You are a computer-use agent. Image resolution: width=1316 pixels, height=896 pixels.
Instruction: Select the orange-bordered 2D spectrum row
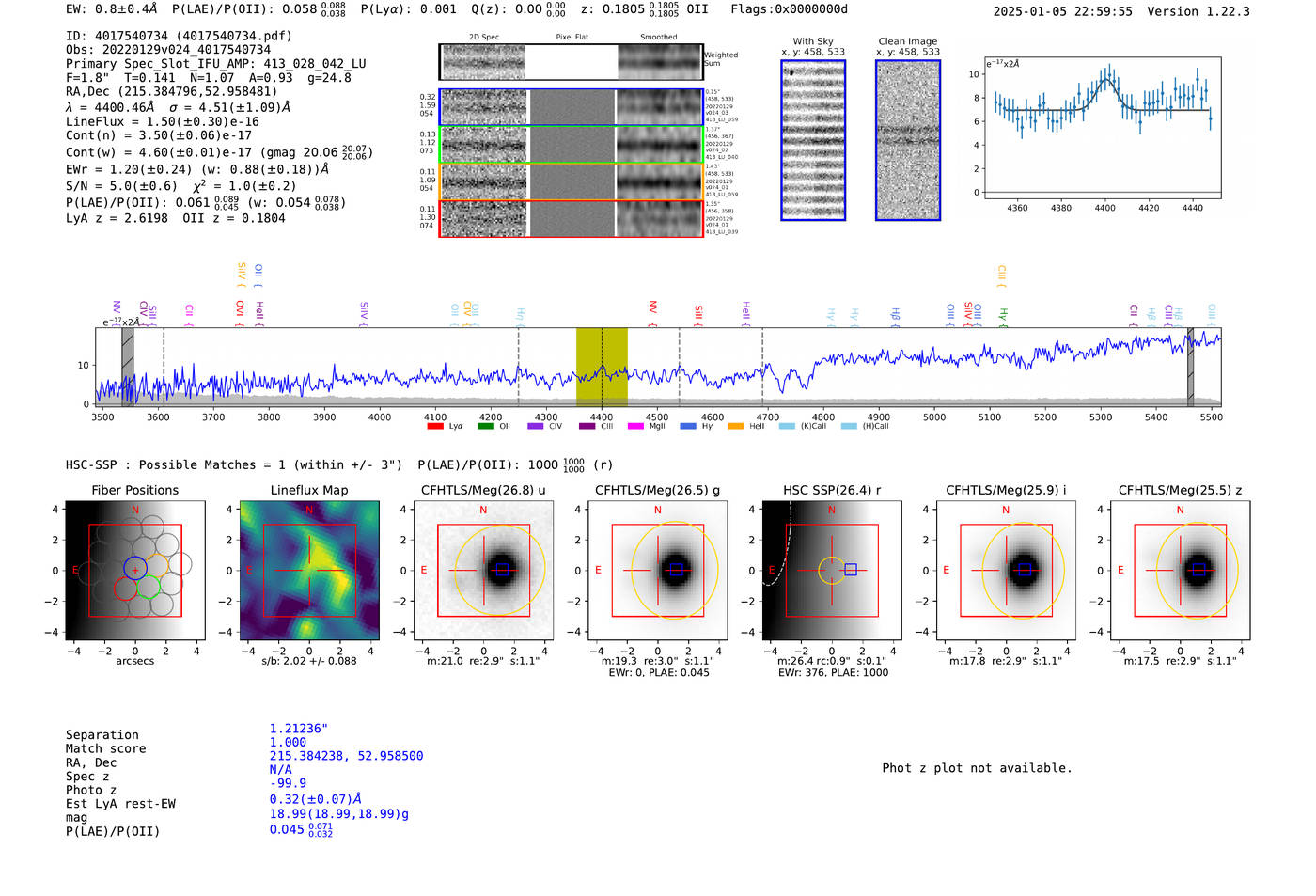point(571,181)
